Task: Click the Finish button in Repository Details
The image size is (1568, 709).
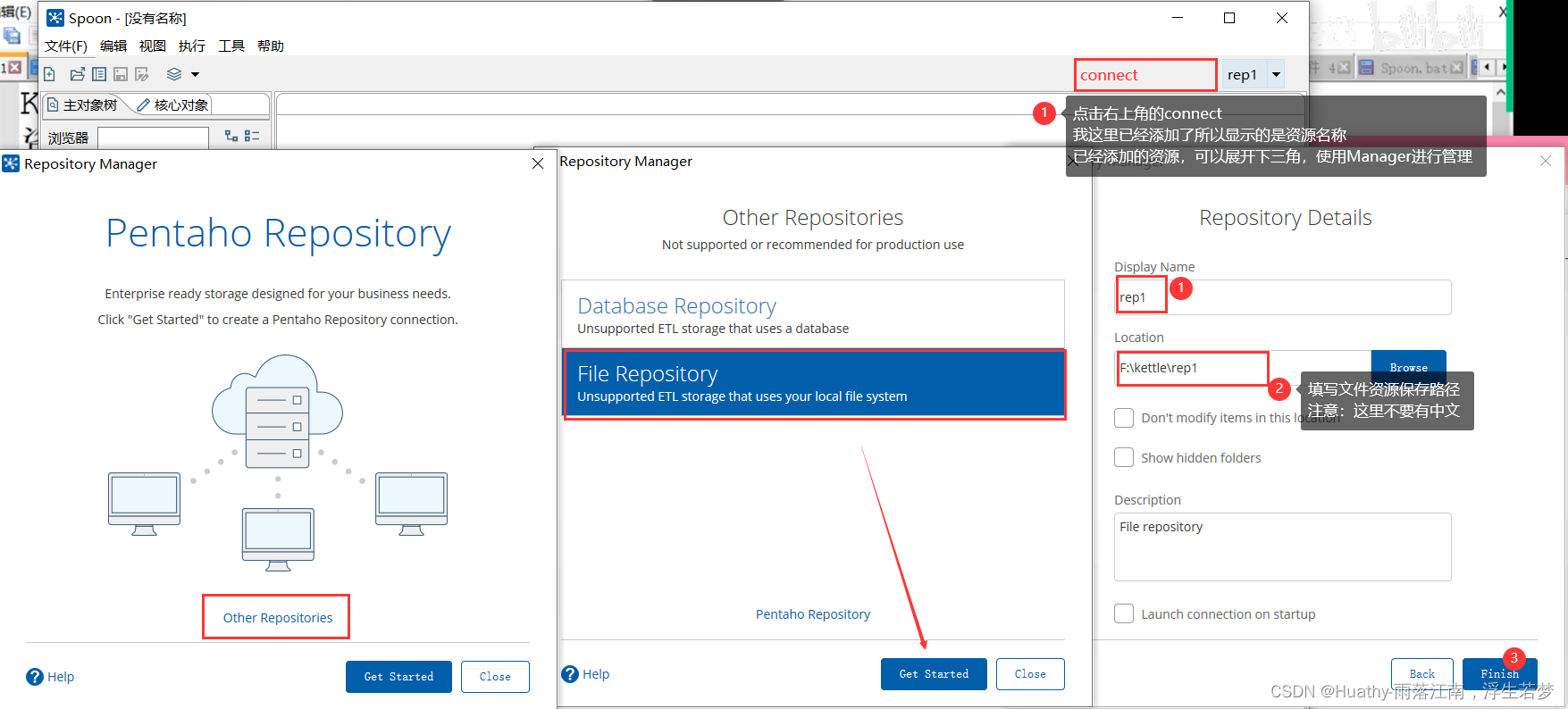Action: pyautogui.click(x=1500, y=673)
